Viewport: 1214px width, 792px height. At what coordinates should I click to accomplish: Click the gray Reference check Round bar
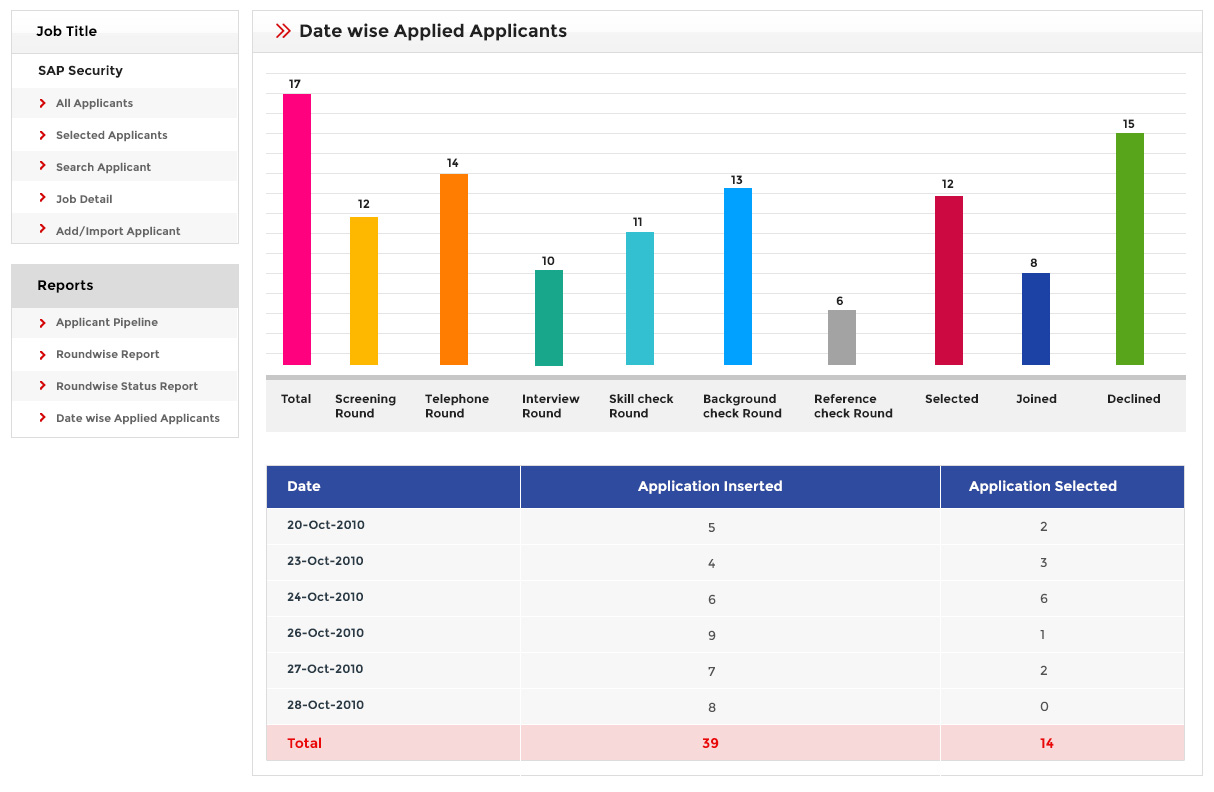pyautogui.click(x=842, y=338)
